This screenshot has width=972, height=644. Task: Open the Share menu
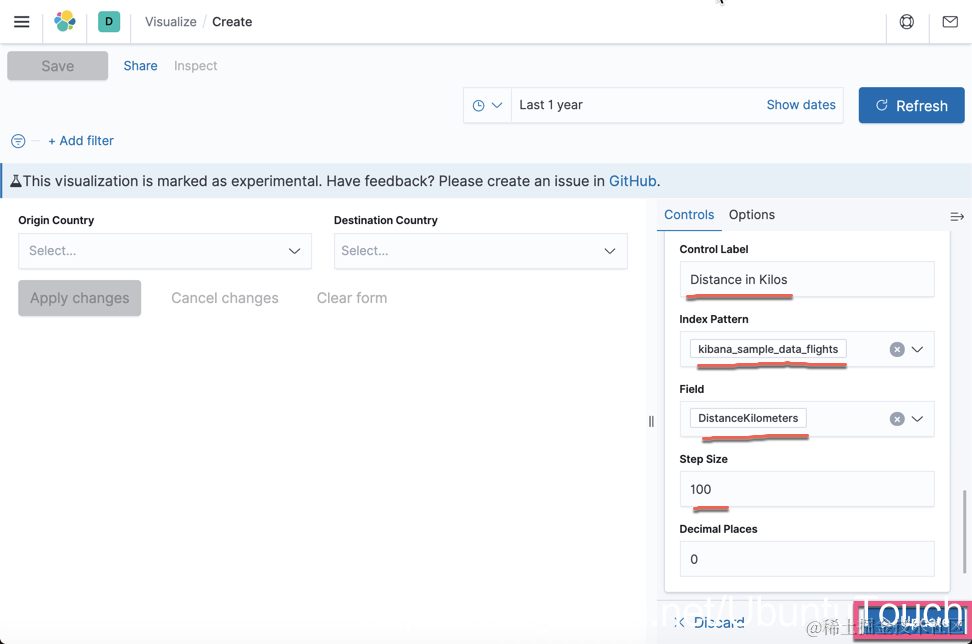140,66
